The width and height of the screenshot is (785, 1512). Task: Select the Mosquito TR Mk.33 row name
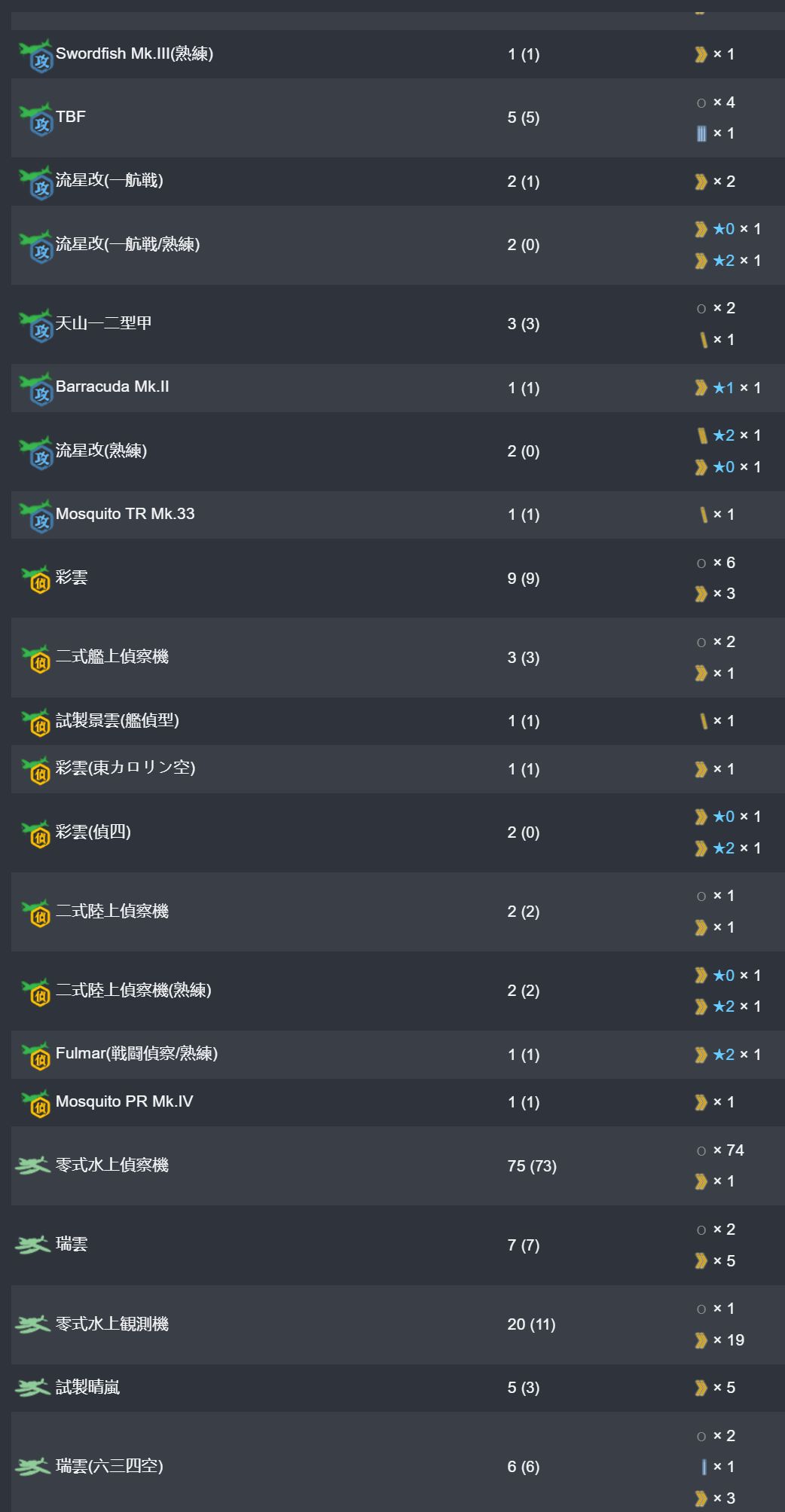[125, 514]
